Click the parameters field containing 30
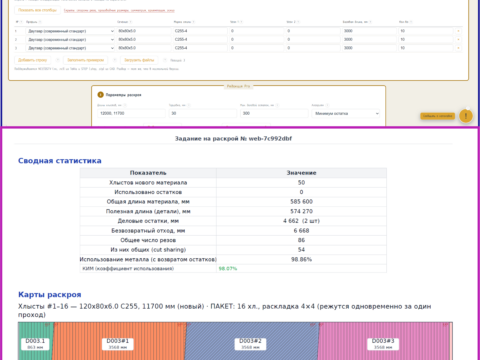The height and width of the screenshot is (360, 480). (203, 113)
